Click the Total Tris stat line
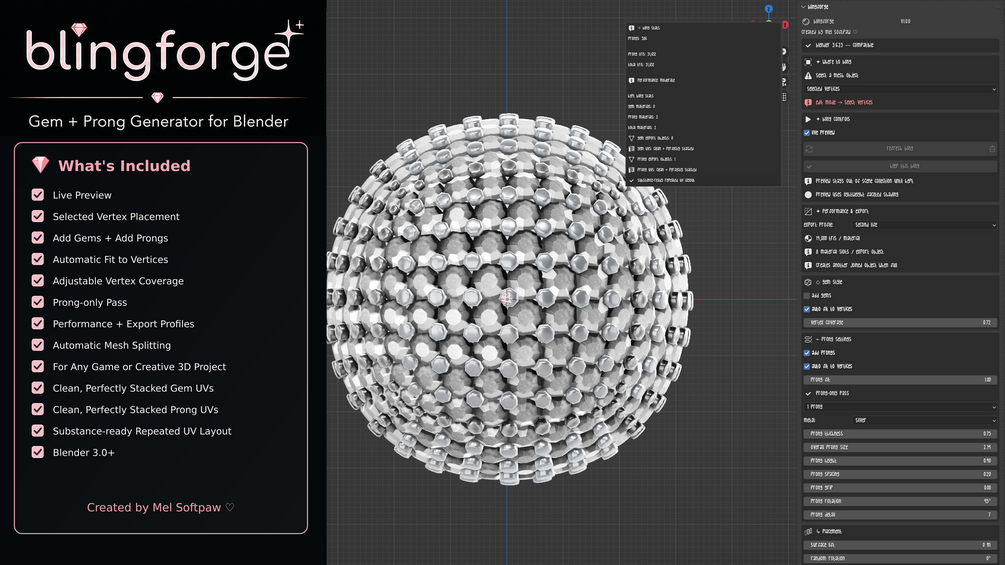This screenshot has height=565, width=1005. click(641, 65)
